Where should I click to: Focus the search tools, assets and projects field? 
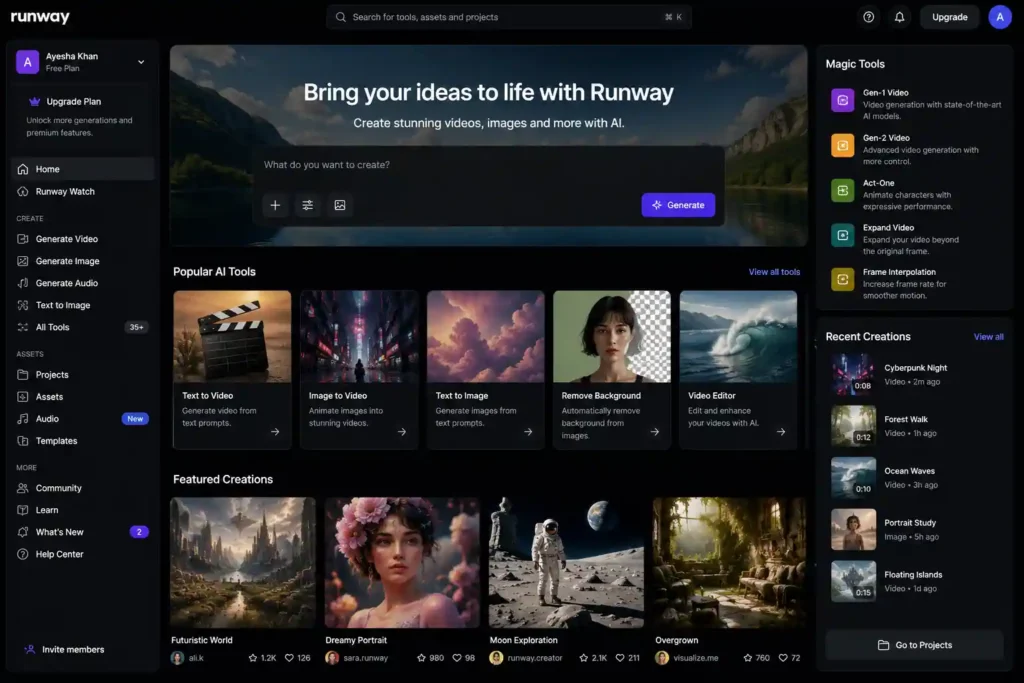point(509,17)
